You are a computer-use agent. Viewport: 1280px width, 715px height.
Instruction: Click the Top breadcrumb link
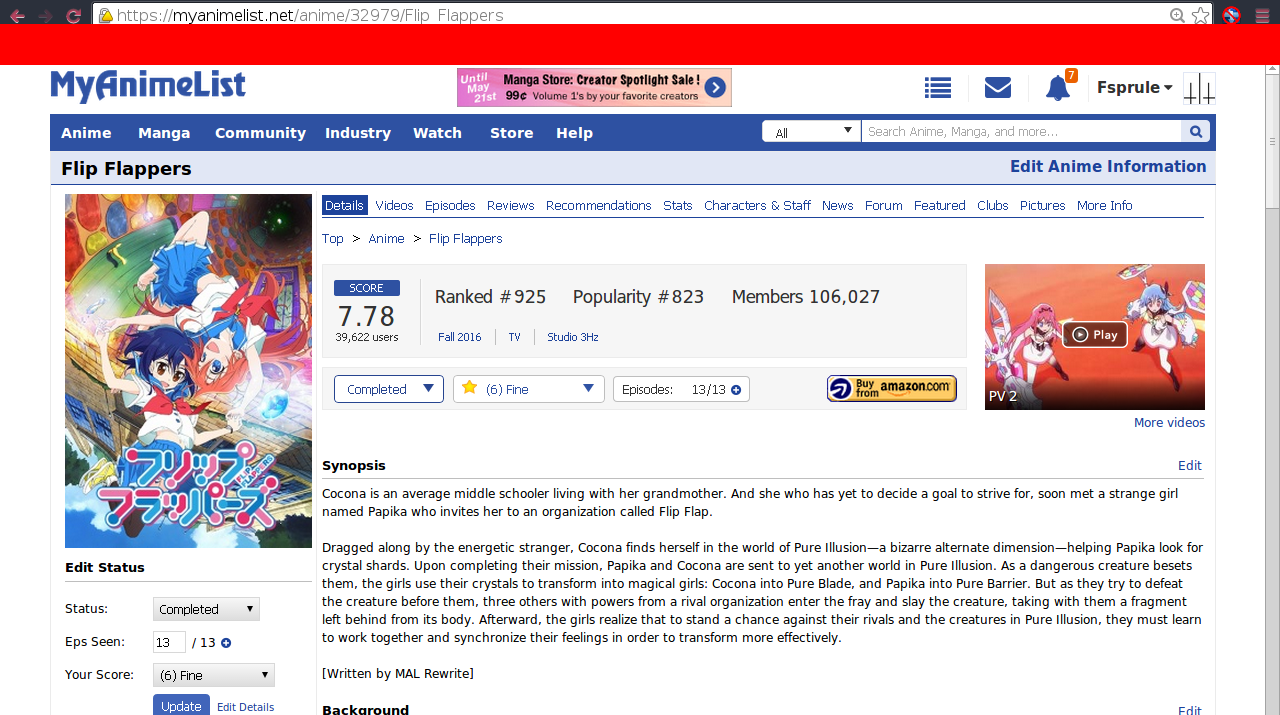tap(333, 239)
